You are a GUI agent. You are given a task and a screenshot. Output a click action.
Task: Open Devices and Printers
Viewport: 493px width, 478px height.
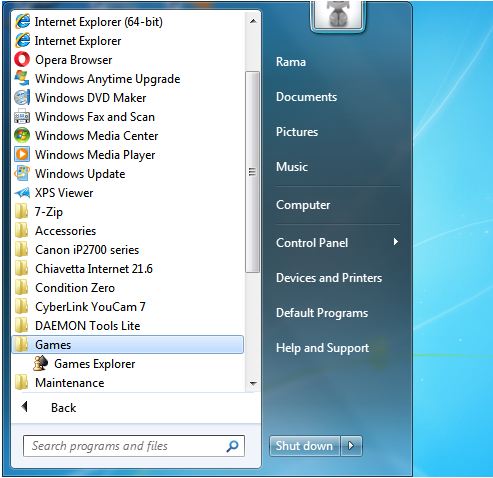pos(329,278)
